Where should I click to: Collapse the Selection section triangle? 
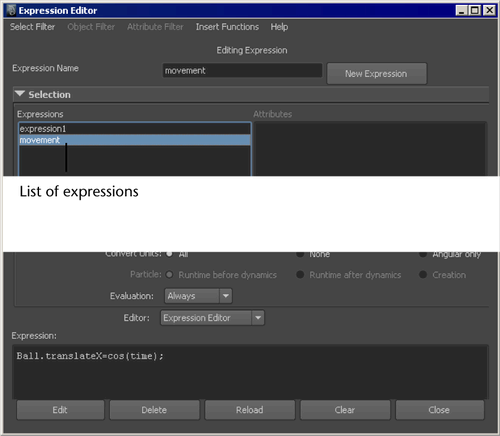coord(20,94)
